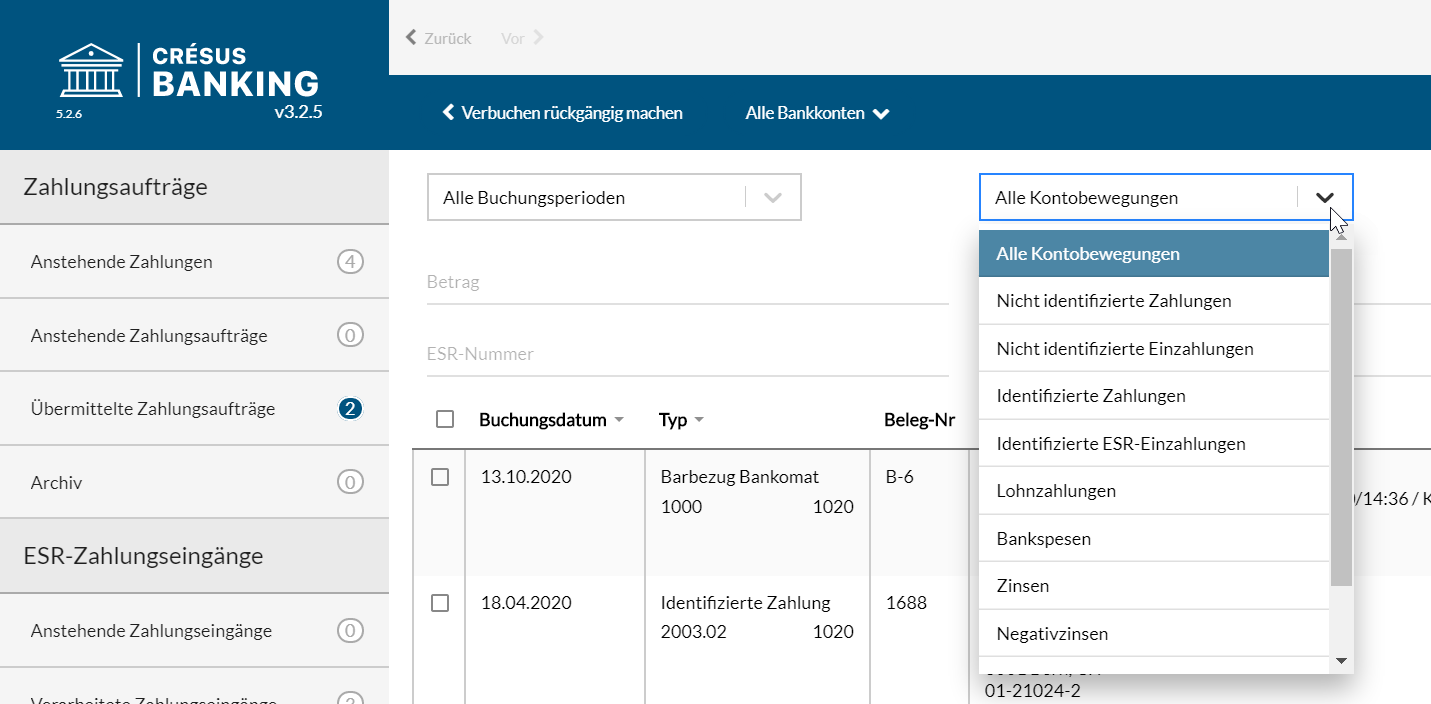1431x704 pixels.
Task: Click the count badge 4 for Anstehende Zahlungen
Action: point(350,262)
